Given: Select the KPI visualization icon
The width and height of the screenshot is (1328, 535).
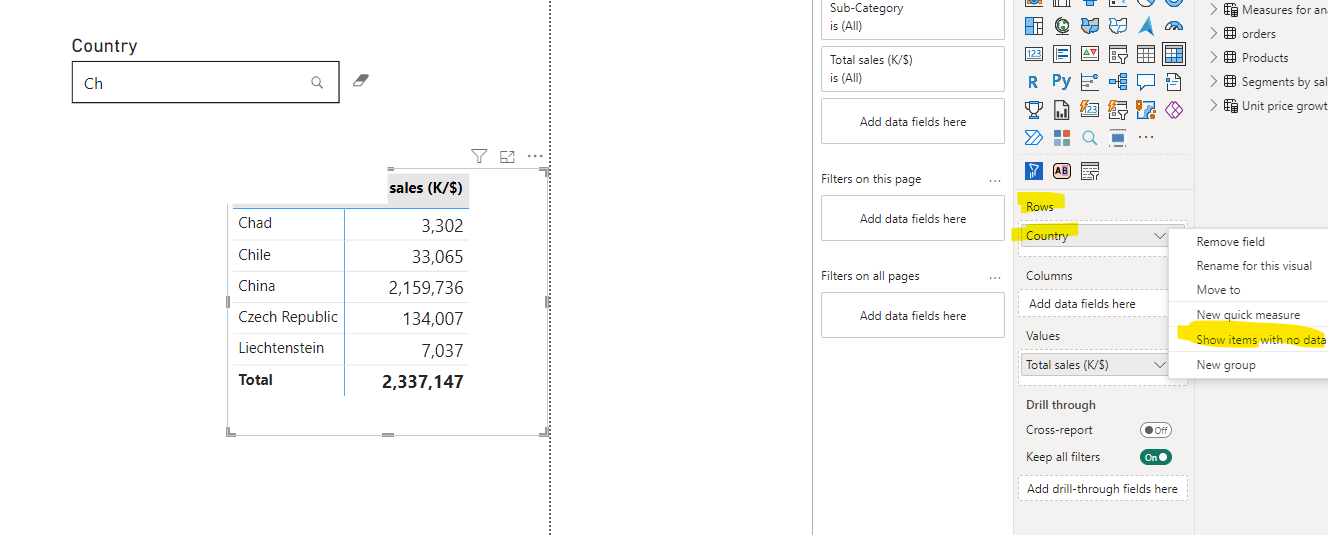Looking at the screenshot, I should (x=1090, y=54).
